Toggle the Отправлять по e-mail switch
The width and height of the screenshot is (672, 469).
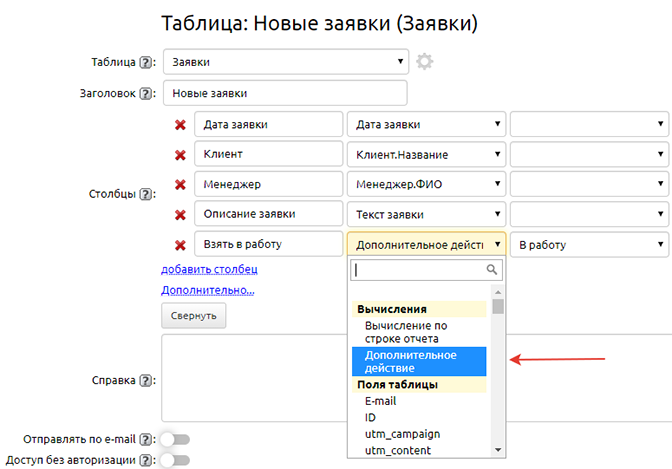pos(174,439)
